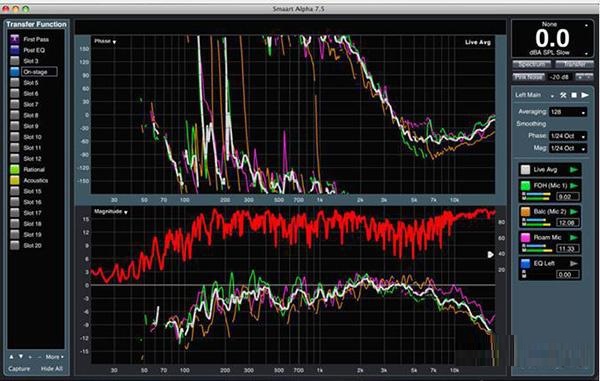
Task: Toggle visibility of Acoustics stored trace
Action: (x=15, y=180)
